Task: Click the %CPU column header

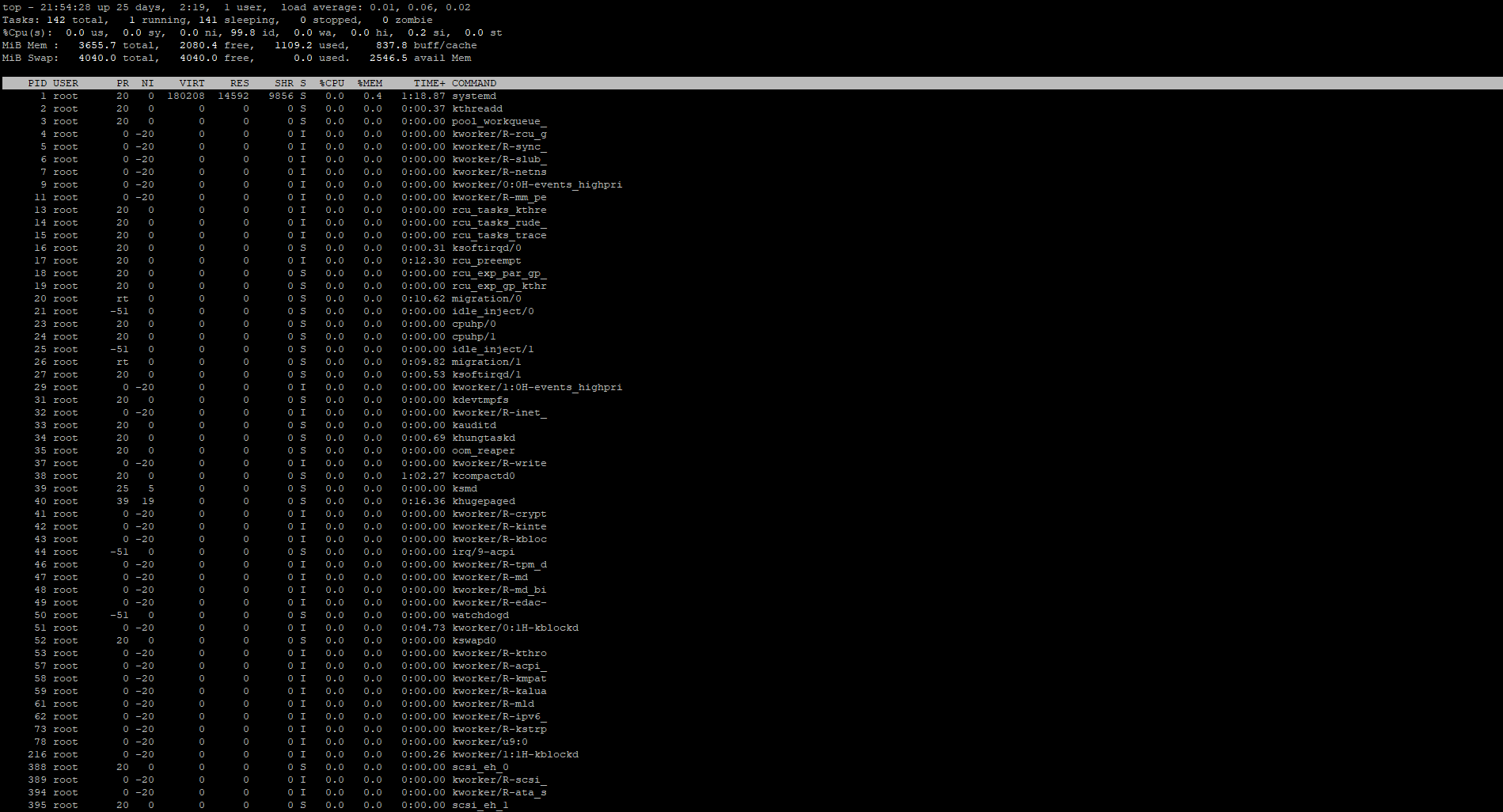Action: click(x=332, y=83)
